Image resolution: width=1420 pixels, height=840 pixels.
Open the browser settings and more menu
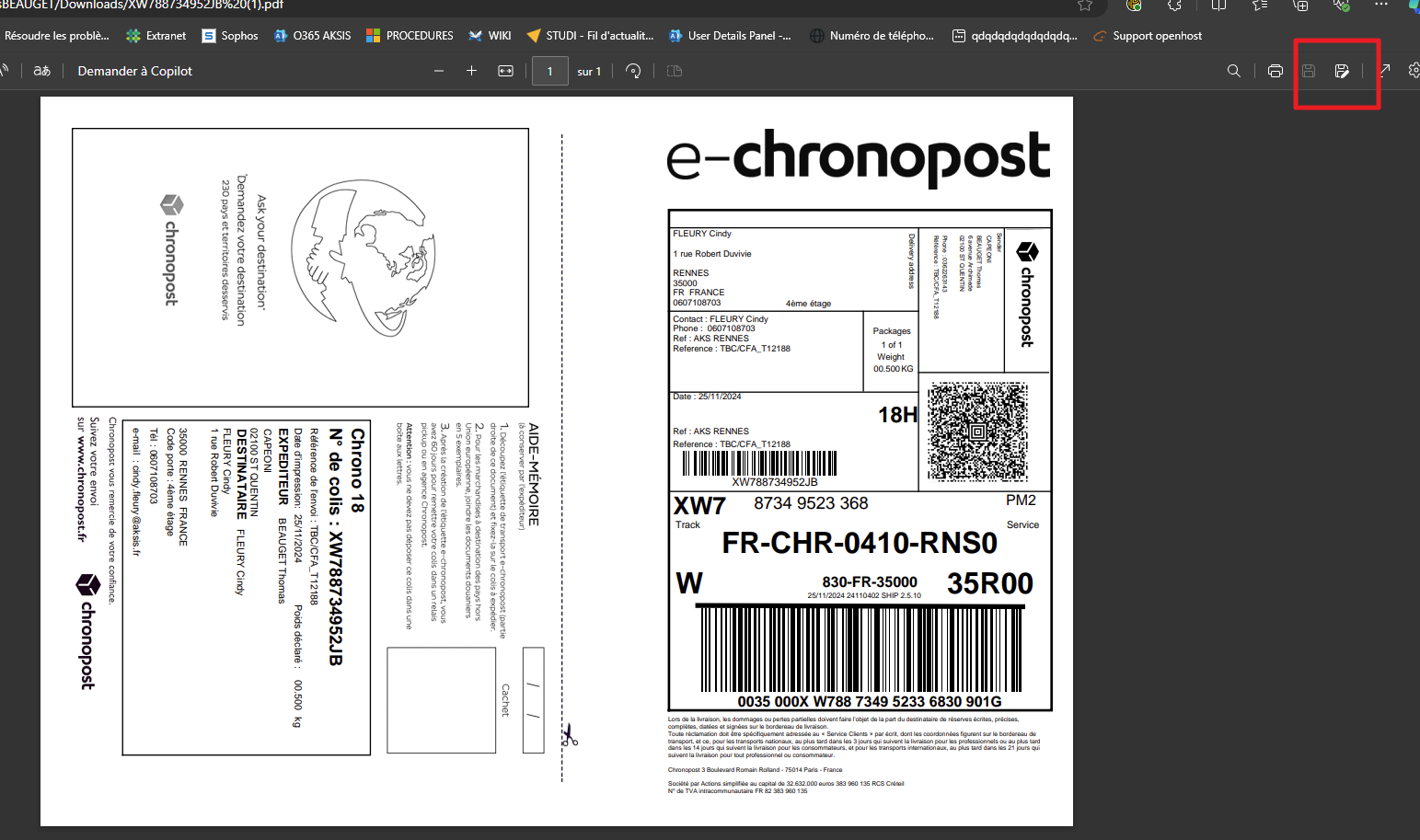point(1381,5)
